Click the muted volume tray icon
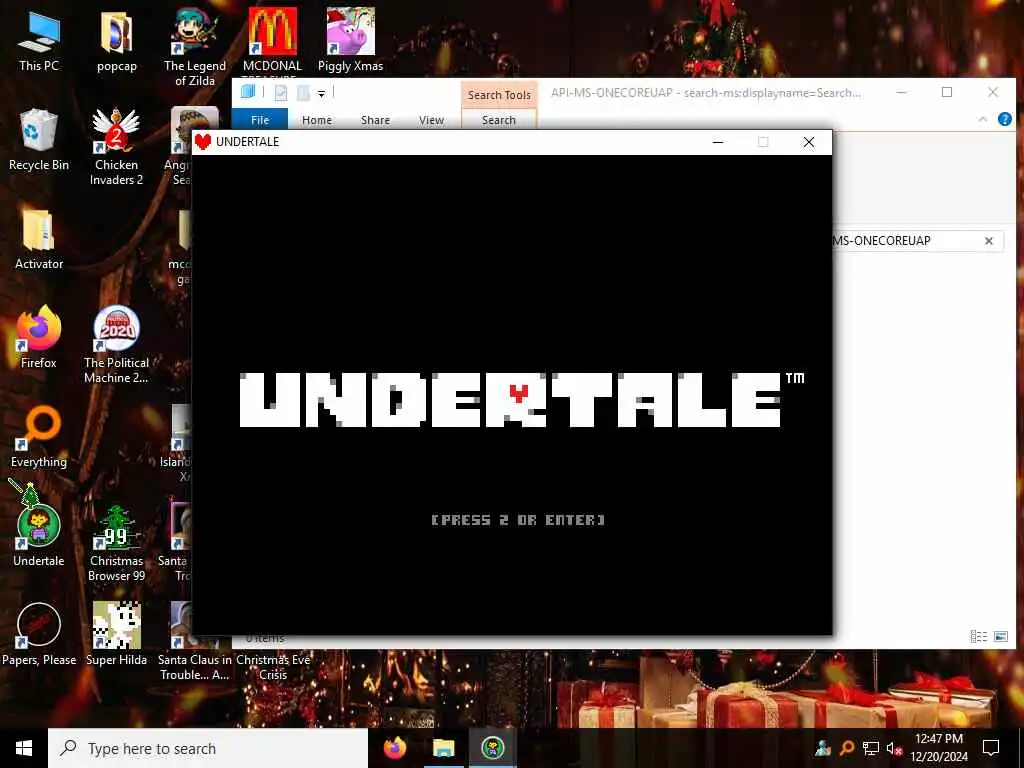Image resolution: width=1024 pixels, height=768 pixels. click(x=894, y=748)
